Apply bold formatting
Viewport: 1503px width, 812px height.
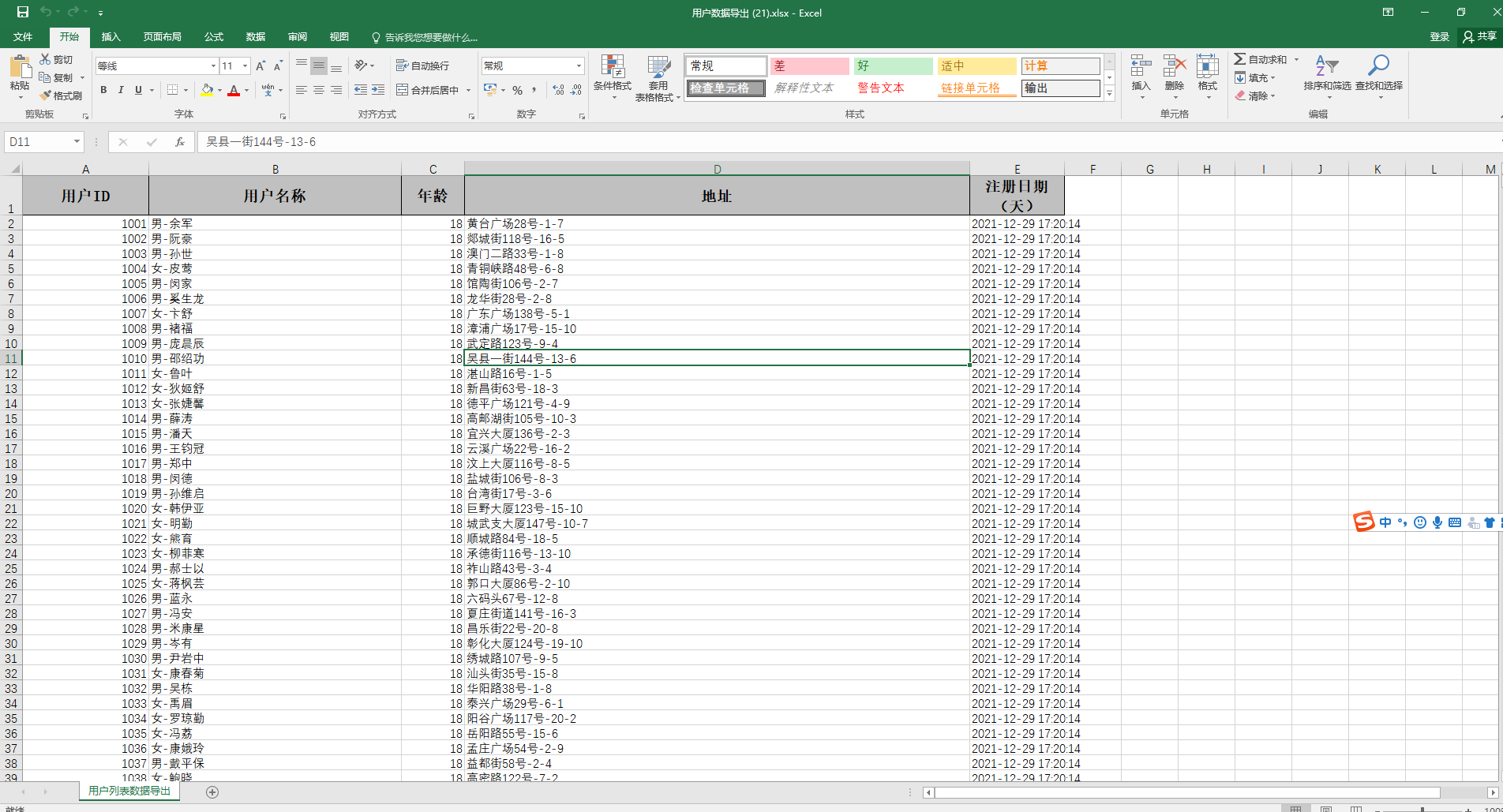103,89
